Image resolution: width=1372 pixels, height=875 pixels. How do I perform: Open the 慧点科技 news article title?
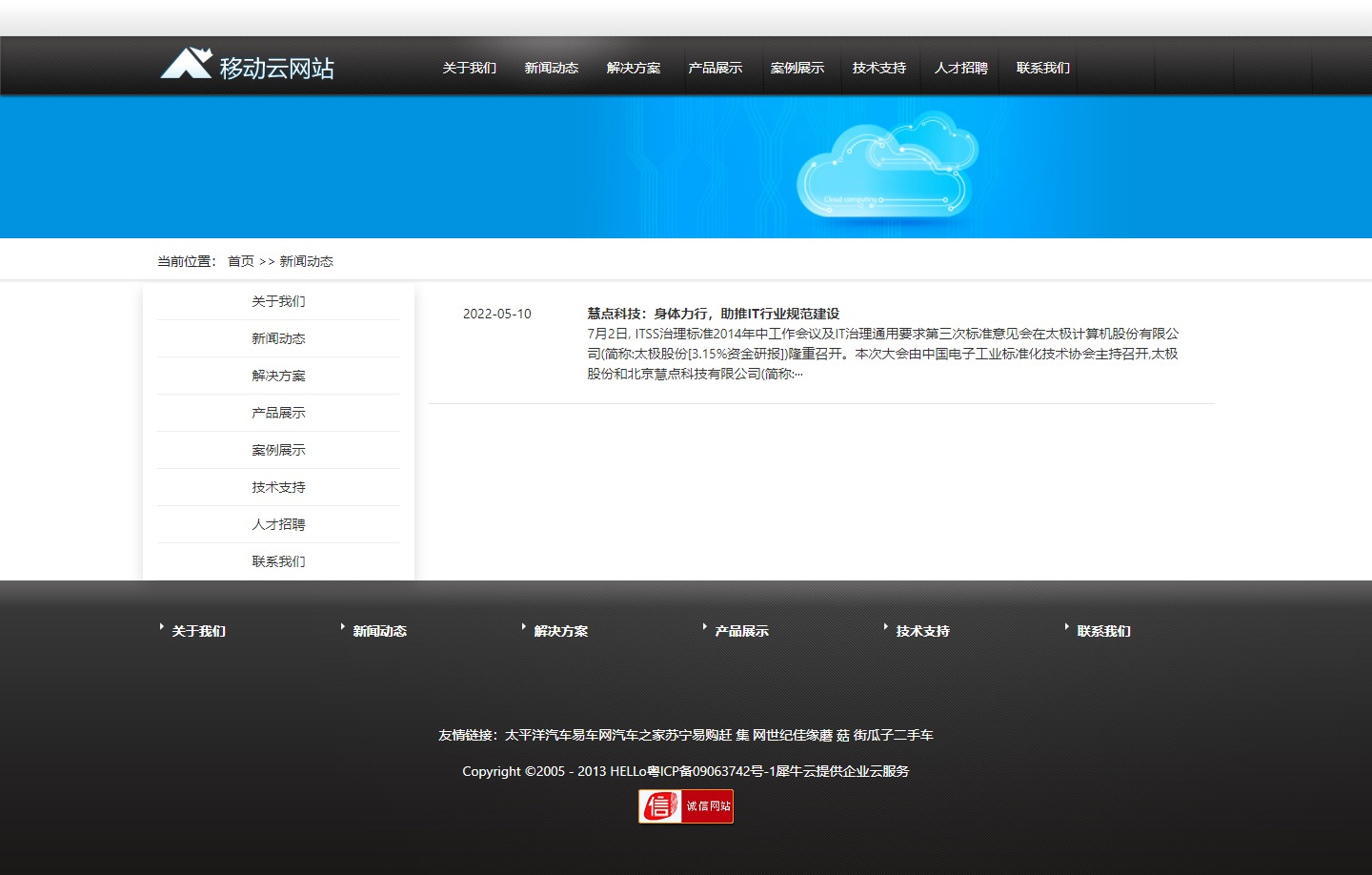pyautogui.click(x=713, y=314)
